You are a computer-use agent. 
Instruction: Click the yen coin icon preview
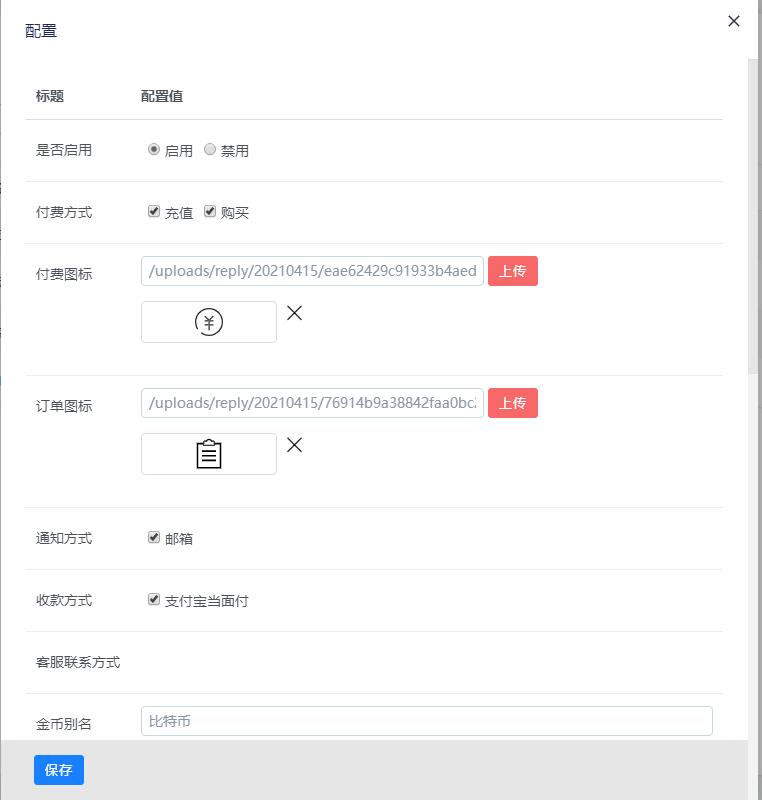pos(209,322)
